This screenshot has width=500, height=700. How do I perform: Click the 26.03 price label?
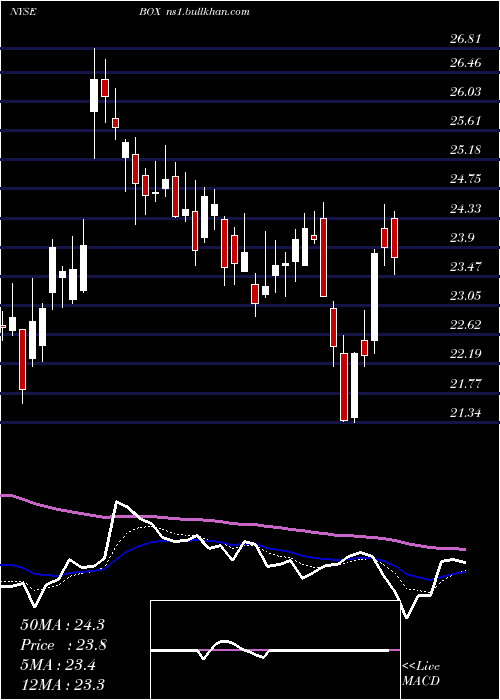(465, 92)
